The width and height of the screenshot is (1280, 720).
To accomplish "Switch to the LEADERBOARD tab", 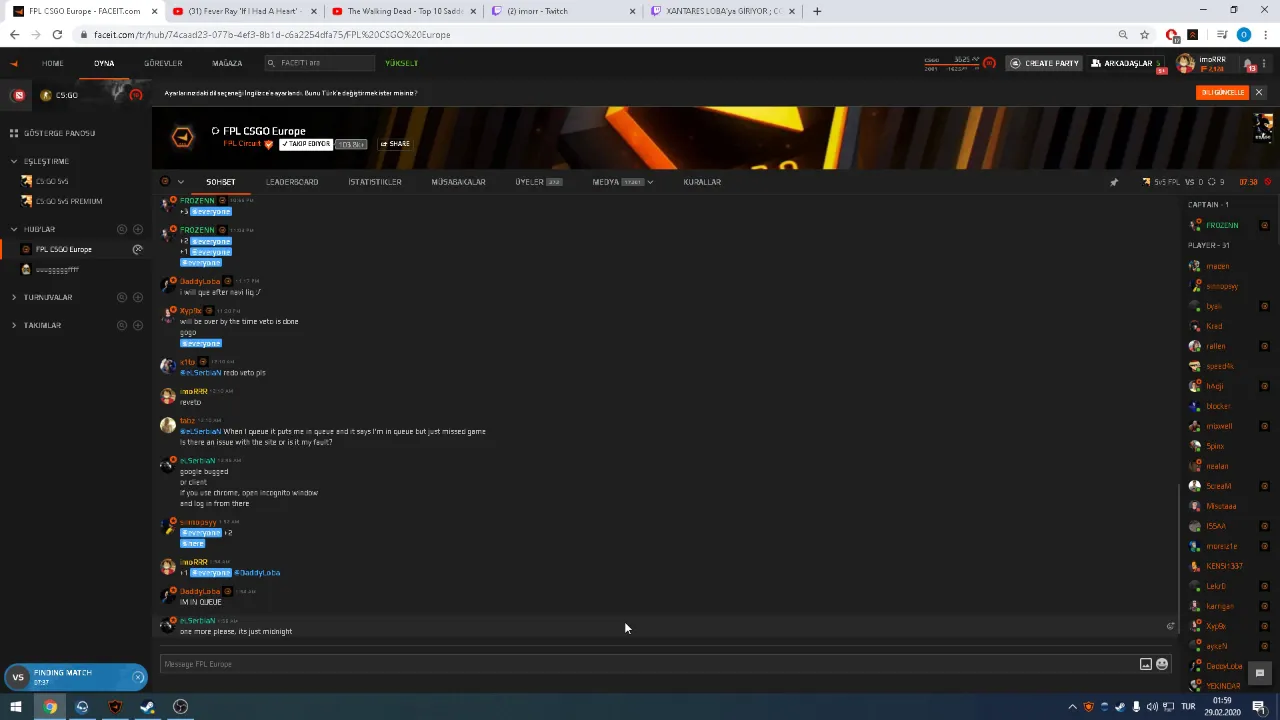I will click(x=292, y=182).
